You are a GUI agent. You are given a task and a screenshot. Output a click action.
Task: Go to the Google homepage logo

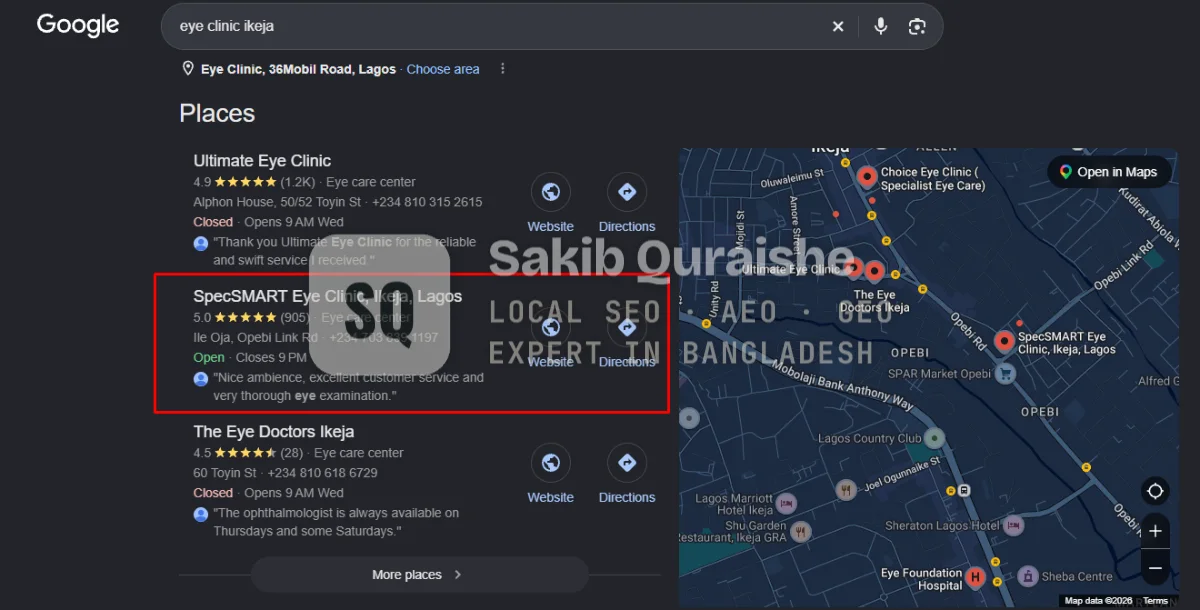78,25
